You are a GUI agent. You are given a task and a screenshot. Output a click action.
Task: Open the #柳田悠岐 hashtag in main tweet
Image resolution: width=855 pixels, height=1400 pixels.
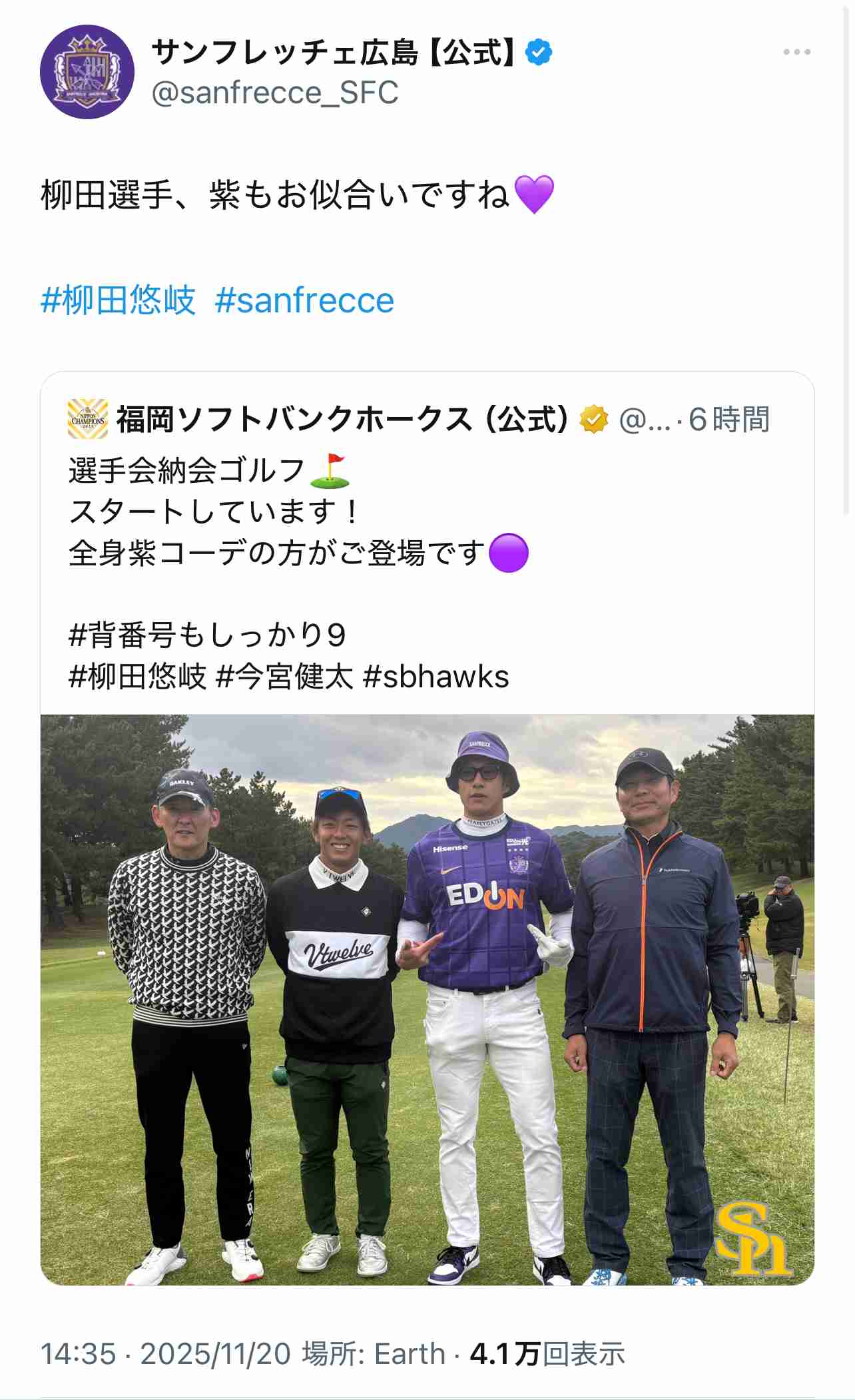tap(119, 300)
